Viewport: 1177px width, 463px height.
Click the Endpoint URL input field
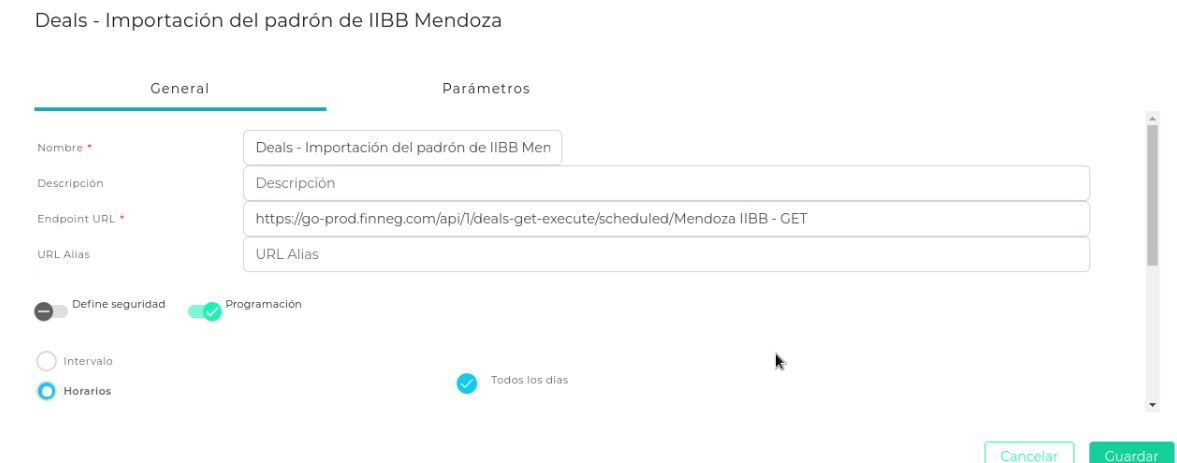coord(665,219)
